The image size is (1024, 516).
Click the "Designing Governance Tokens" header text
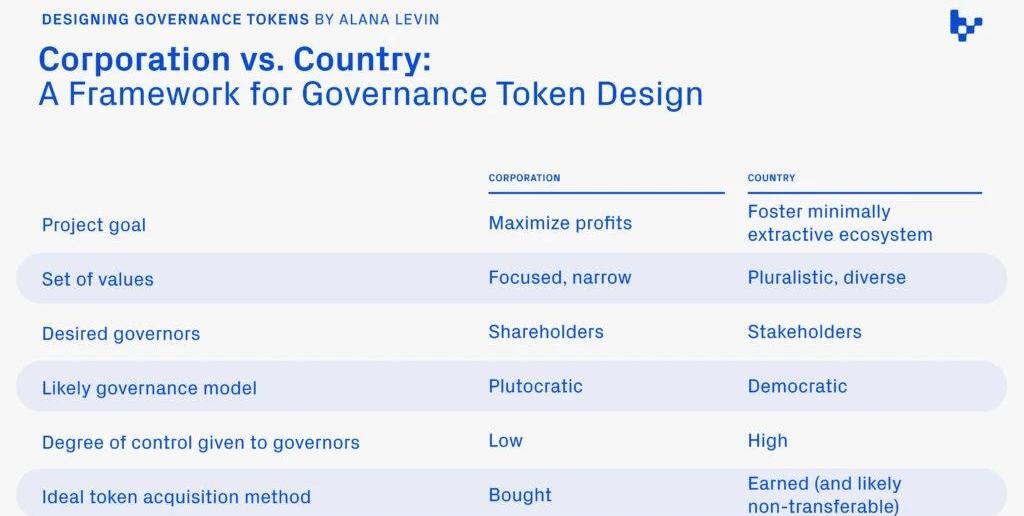coord(176,20)
